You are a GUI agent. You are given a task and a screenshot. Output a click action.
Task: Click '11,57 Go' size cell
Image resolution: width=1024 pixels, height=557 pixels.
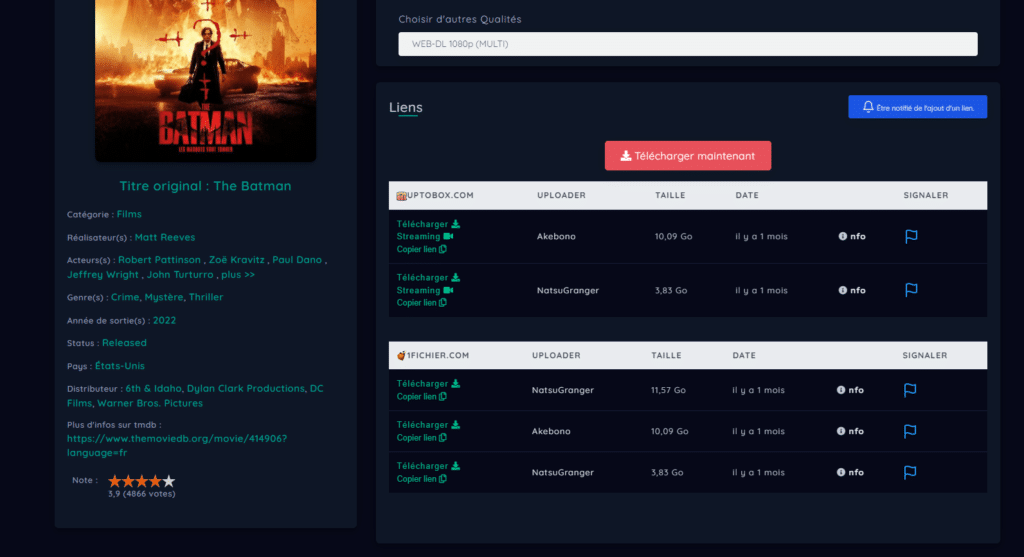(x=668, y=390)
